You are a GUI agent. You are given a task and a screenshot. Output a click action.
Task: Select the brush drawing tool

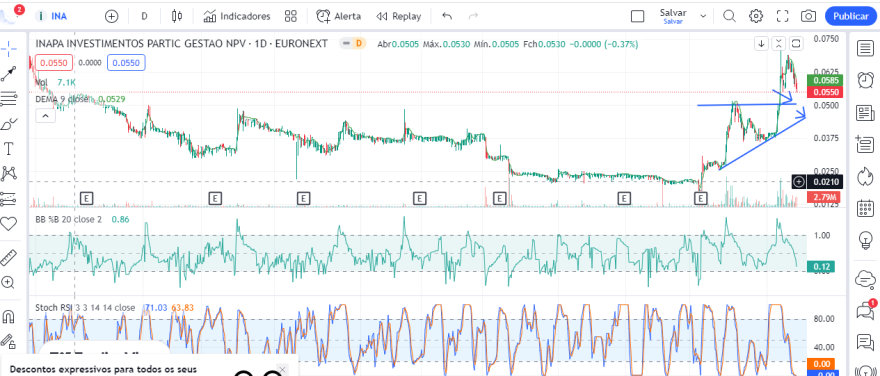[8, 124]
